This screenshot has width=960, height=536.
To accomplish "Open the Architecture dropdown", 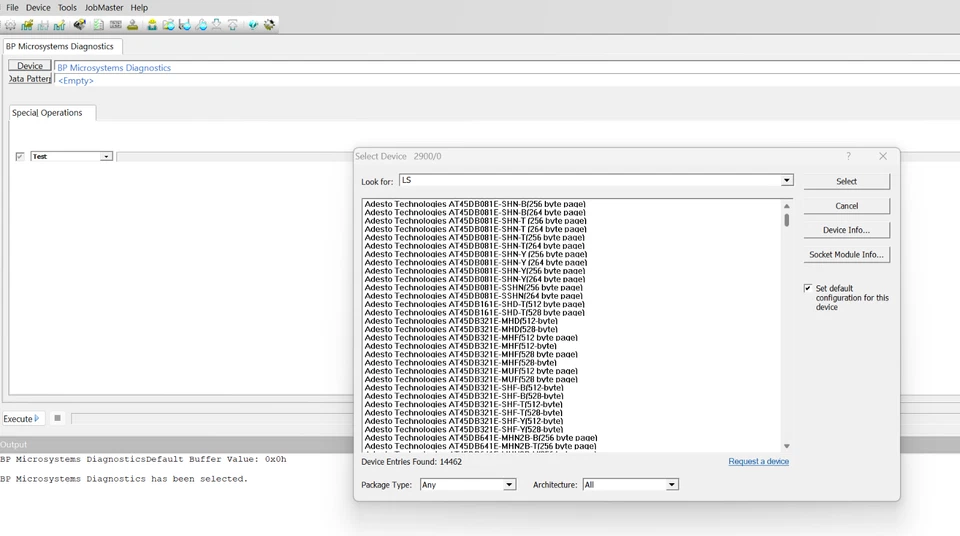I will [x=631, y=485].
